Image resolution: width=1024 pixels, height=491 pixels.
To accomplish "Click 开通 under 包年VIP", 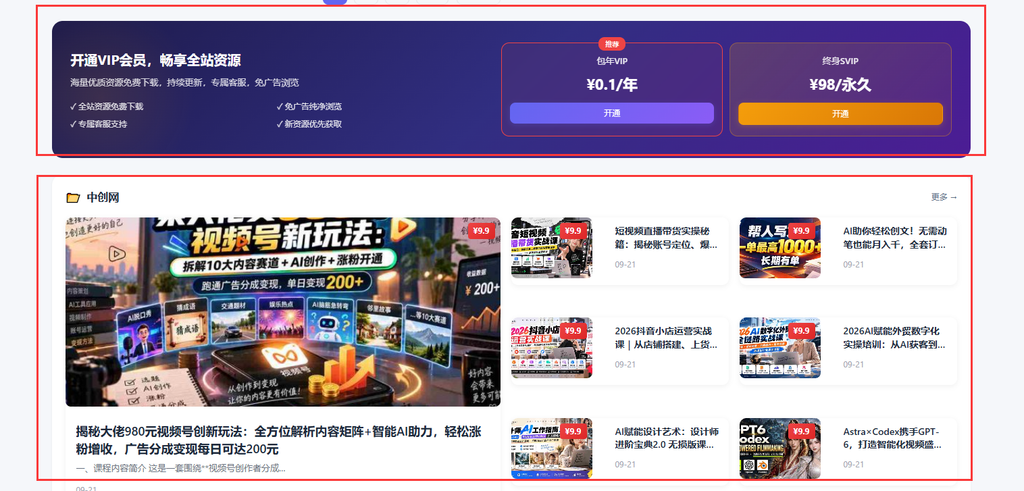I will (611, 113).
